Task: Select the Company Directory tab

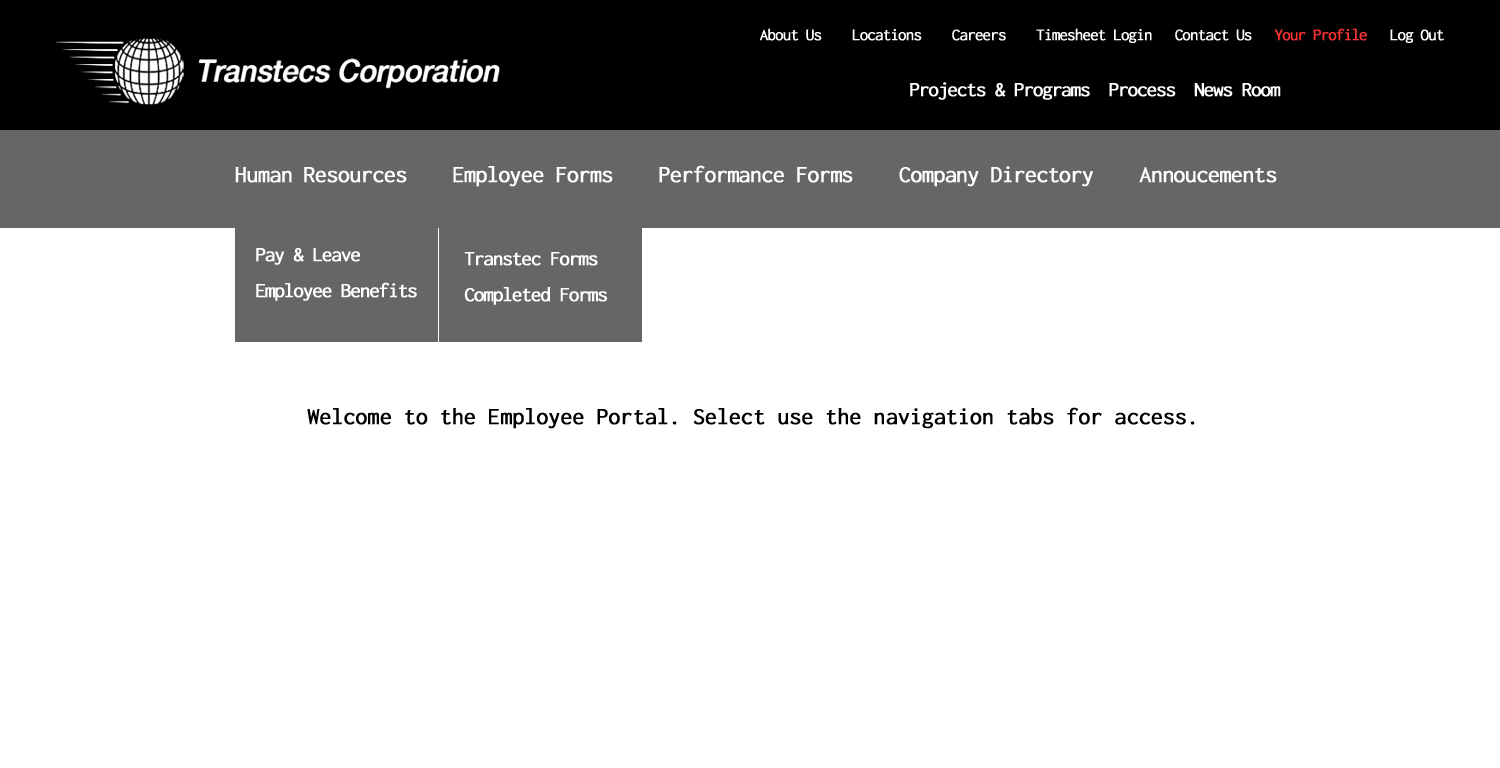Action: pos(995,175)
